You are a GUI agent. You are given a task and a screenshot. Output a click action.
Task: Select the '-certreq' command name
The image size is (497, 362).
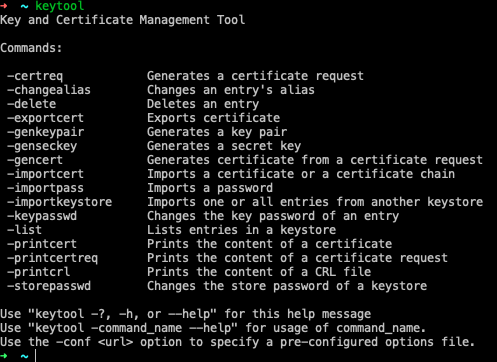coord(35,76)
